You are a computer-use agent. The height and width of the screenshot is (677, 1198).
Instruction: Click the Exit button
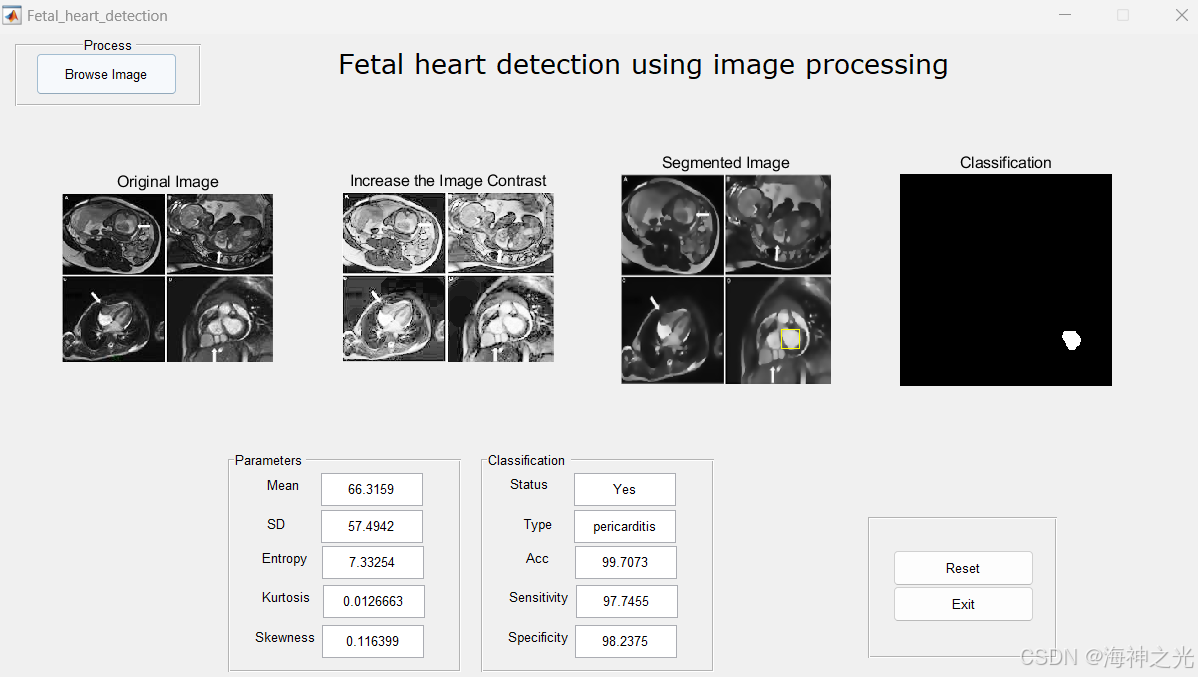[963, 604]
